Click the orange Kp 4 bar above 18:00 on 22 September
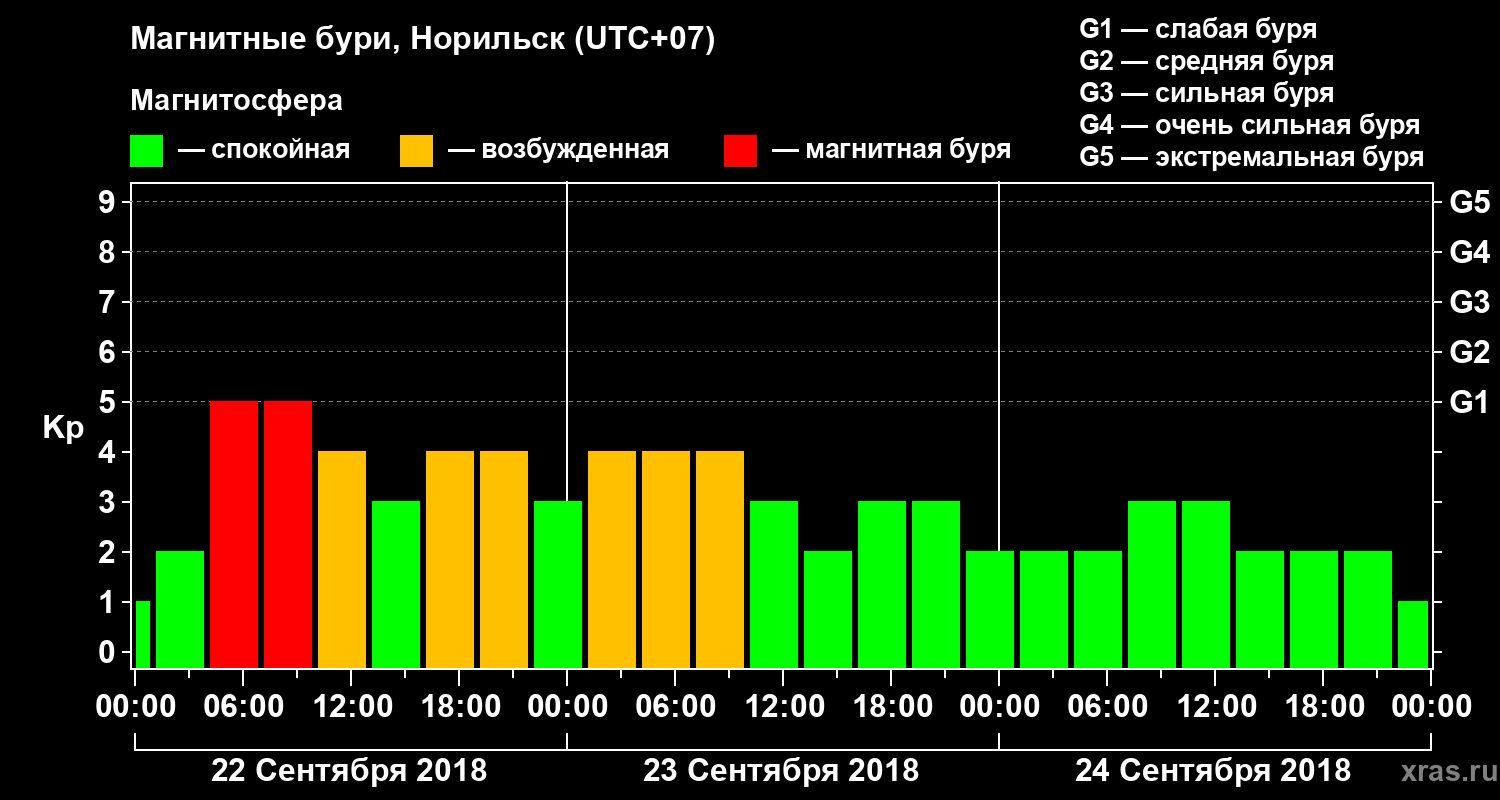The width and height of the screenshot is (1500, 800). click(450, 559)
